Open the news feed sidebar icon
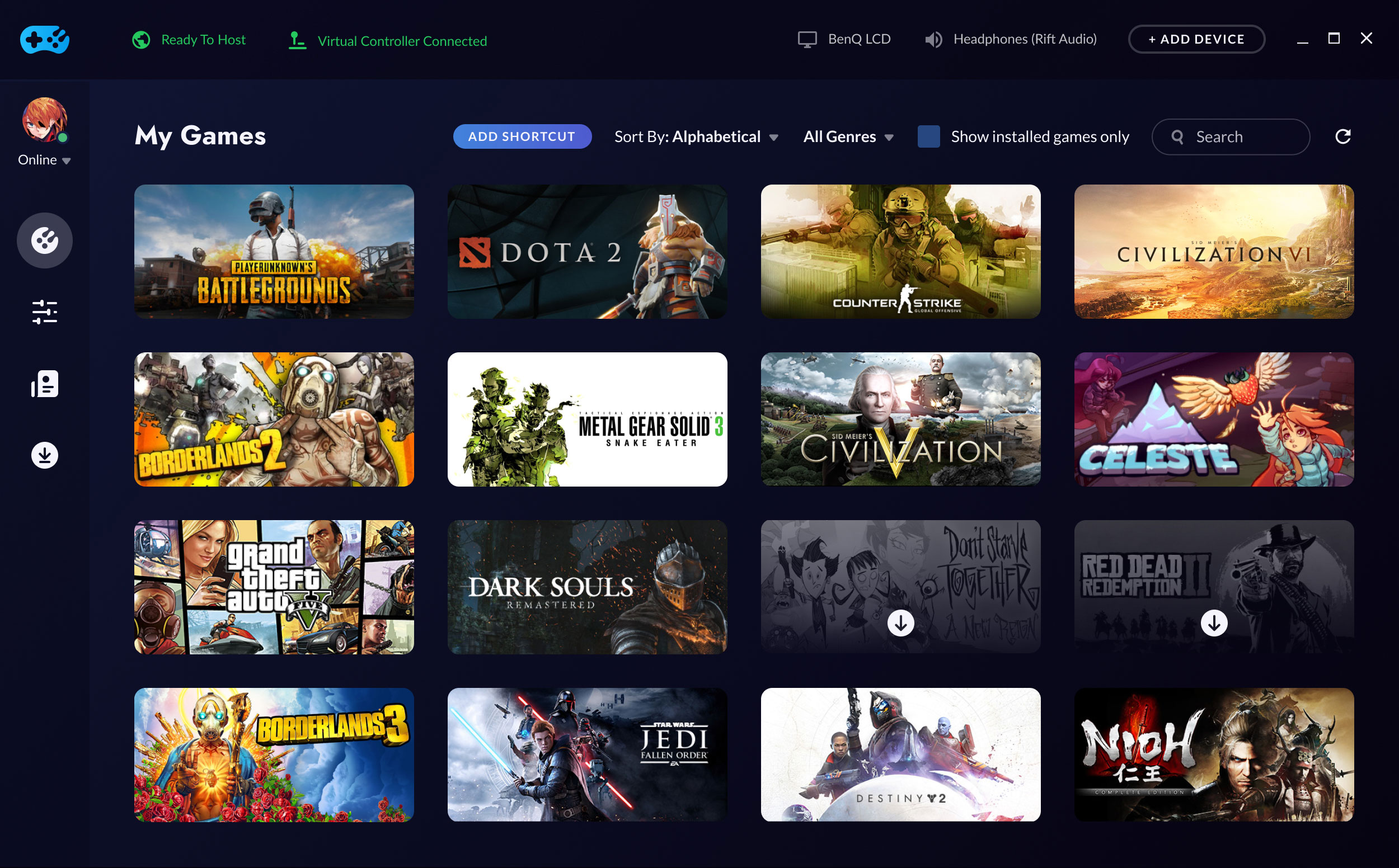Viewport: 1399px width, 868px height. click(45, 384)
